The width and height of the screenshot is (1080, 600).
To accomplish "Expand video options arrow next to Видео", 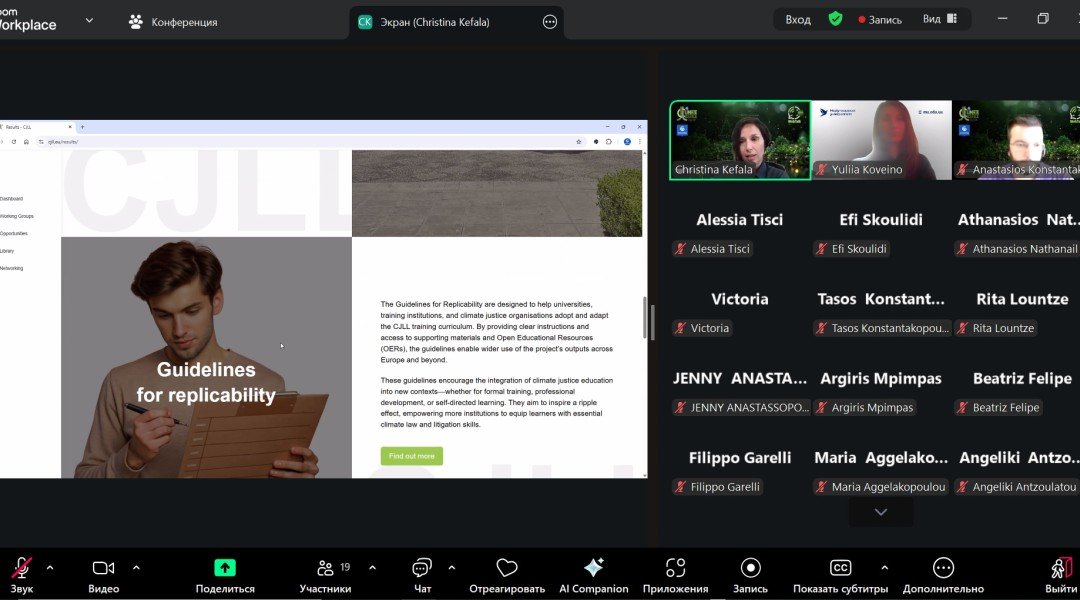I will click(x=136, y=567).
